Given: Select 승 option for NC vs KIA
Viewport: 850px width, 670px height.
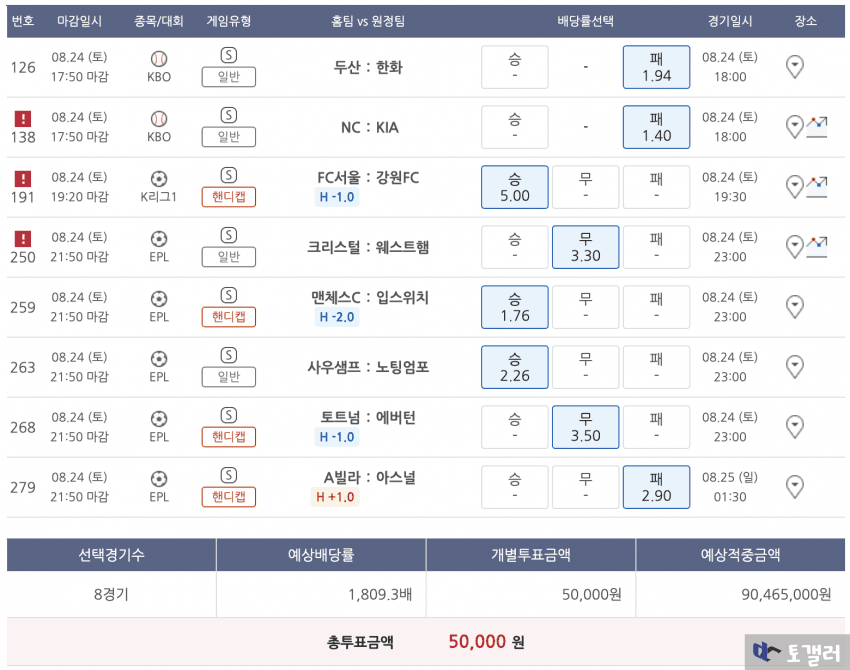Looking at the screenshot, I should pyautogui.click(x=514, y=127).
